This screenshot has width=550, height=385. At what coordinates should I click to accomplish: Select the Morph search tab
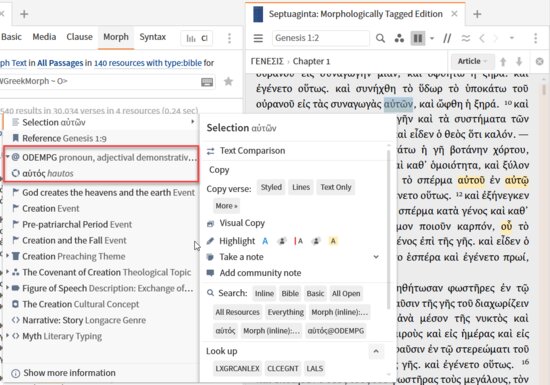click(116, 37)
